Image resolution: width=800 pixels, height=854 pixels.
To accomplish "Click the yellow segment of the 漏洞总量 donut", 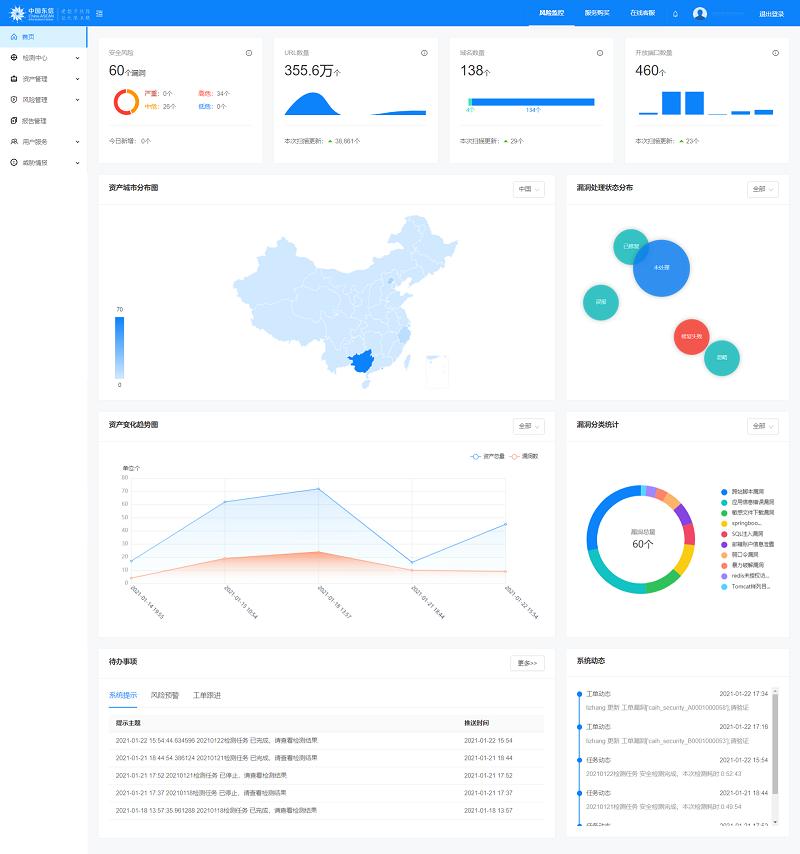I will pos(686,558).
